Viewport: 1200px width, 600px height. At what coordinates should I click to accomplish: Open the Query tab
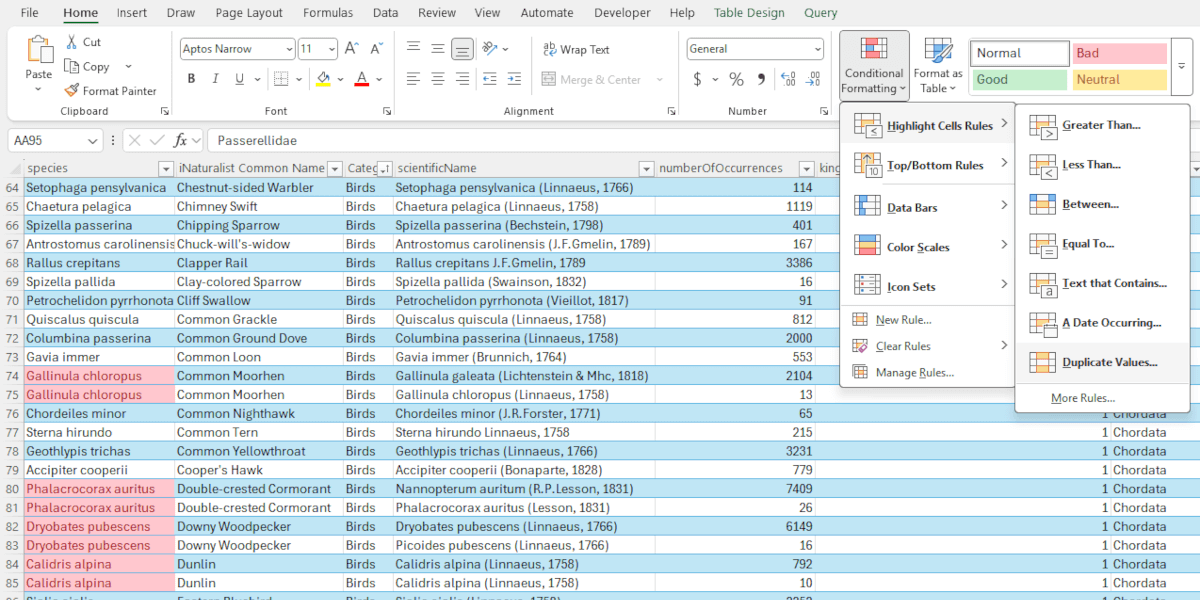coord(821,13)
